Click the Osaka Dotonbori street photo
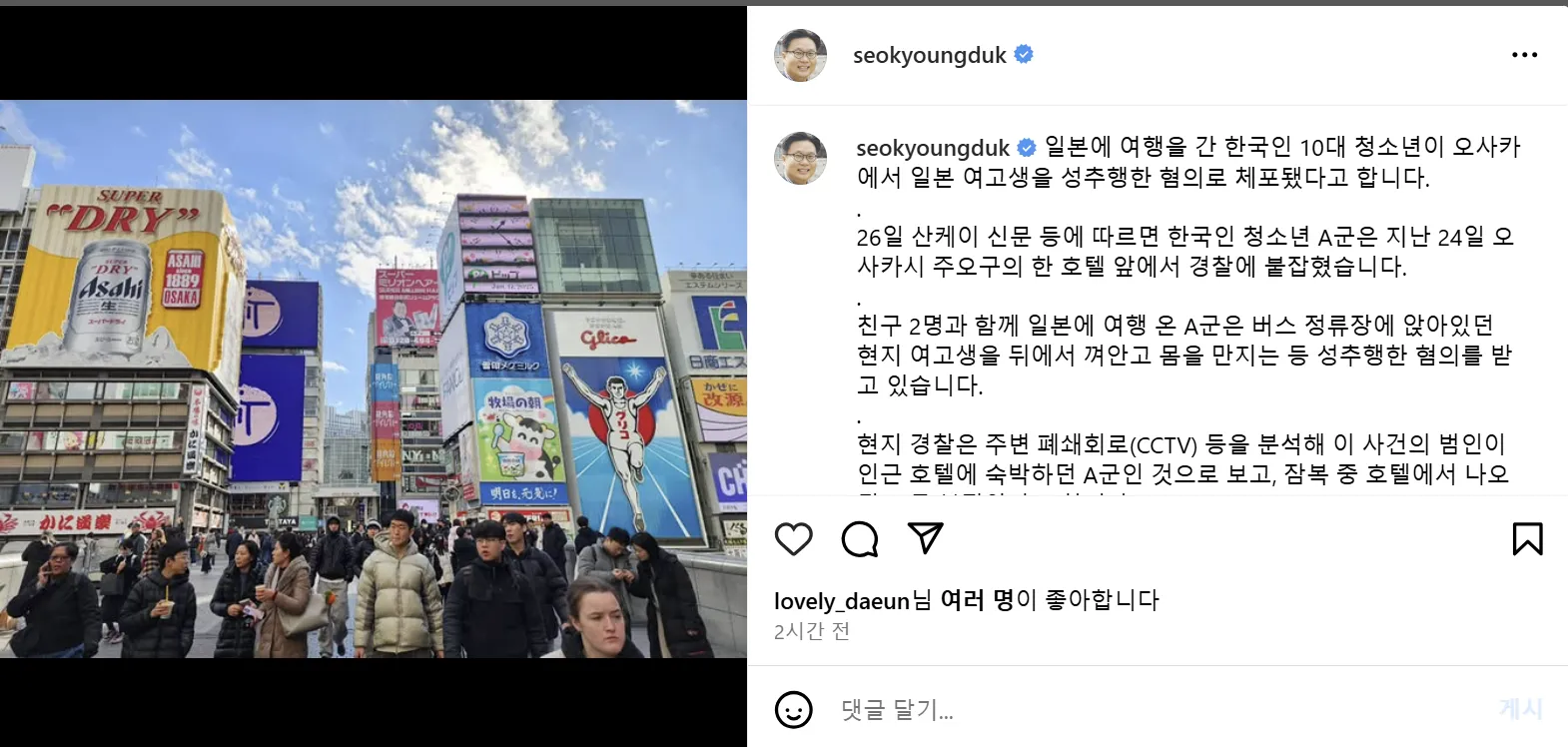This screenshot has width=1568, height=747. 374,378
